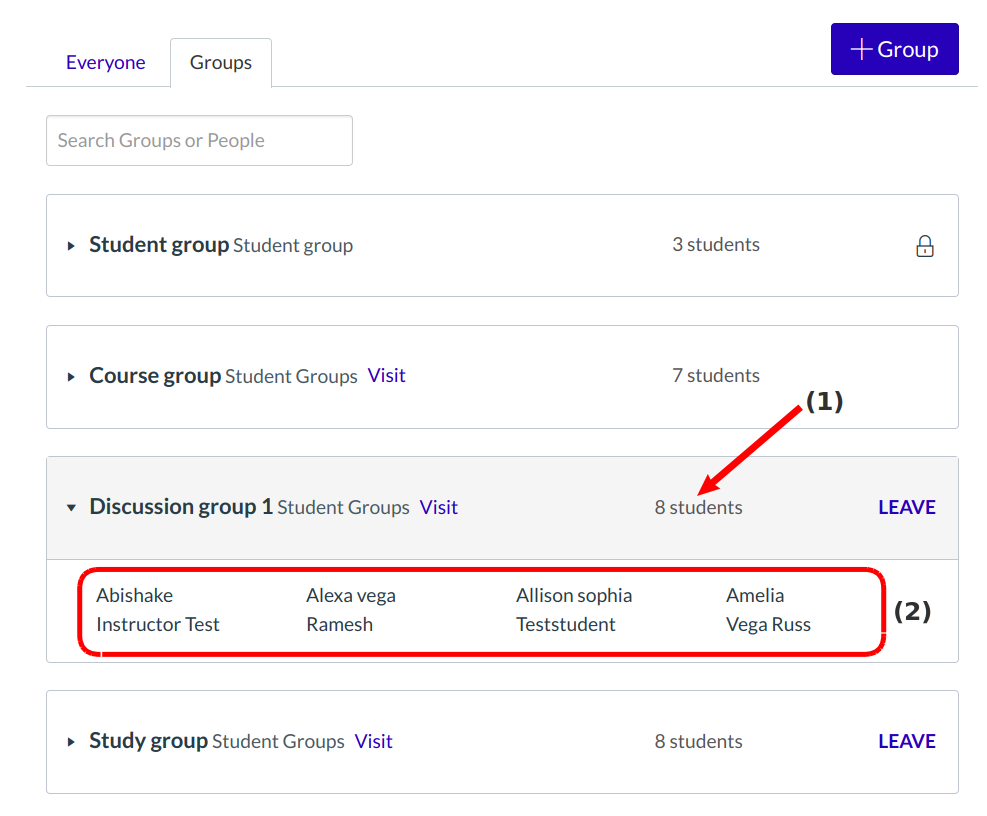The width and height of the screenshot is (987, 816).
Task: Focus the Search Groups or People field
Action: coord(199,140)
